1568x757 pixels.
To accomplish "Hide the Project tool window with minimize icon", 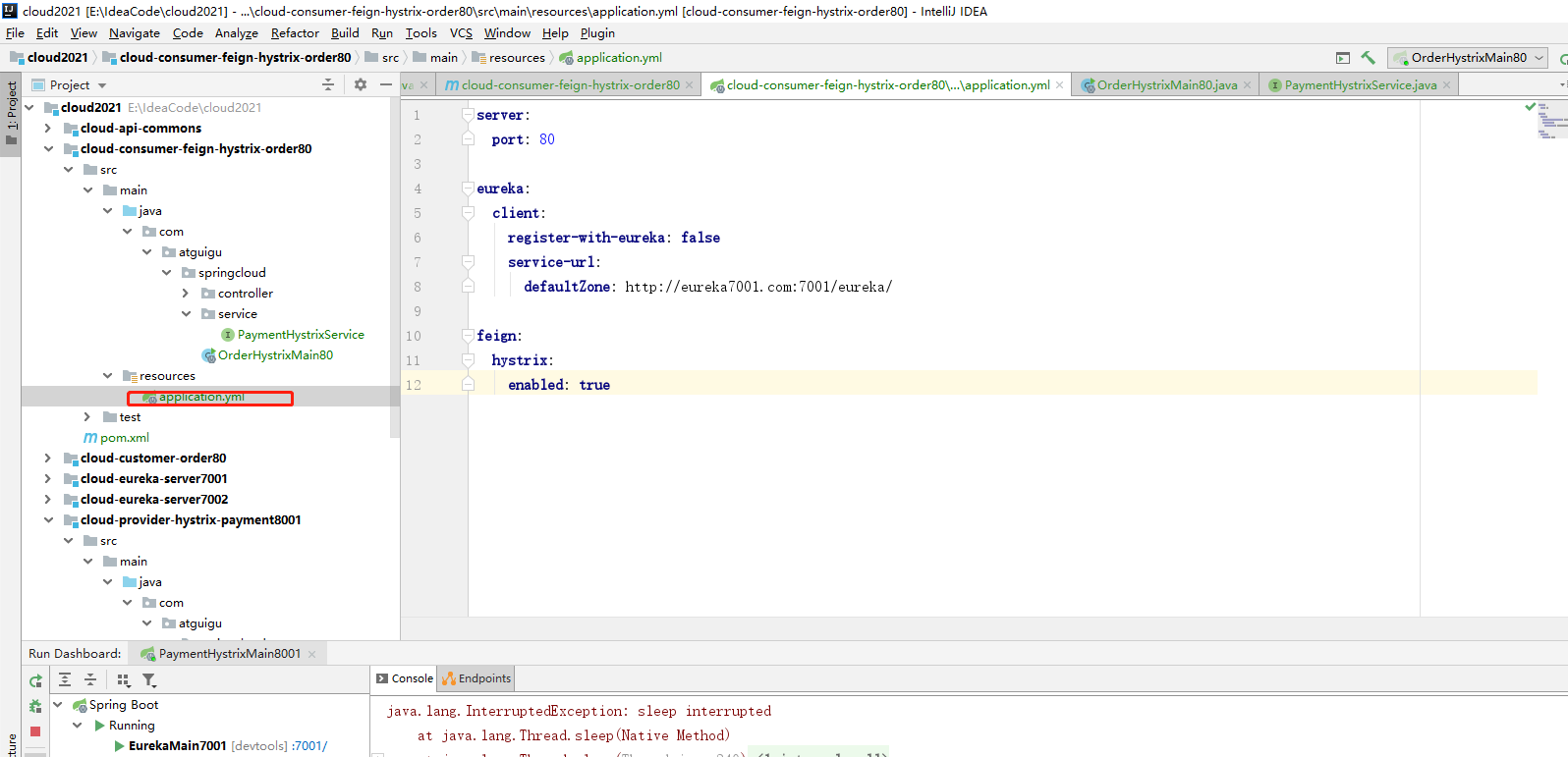I will coord(386,84).
